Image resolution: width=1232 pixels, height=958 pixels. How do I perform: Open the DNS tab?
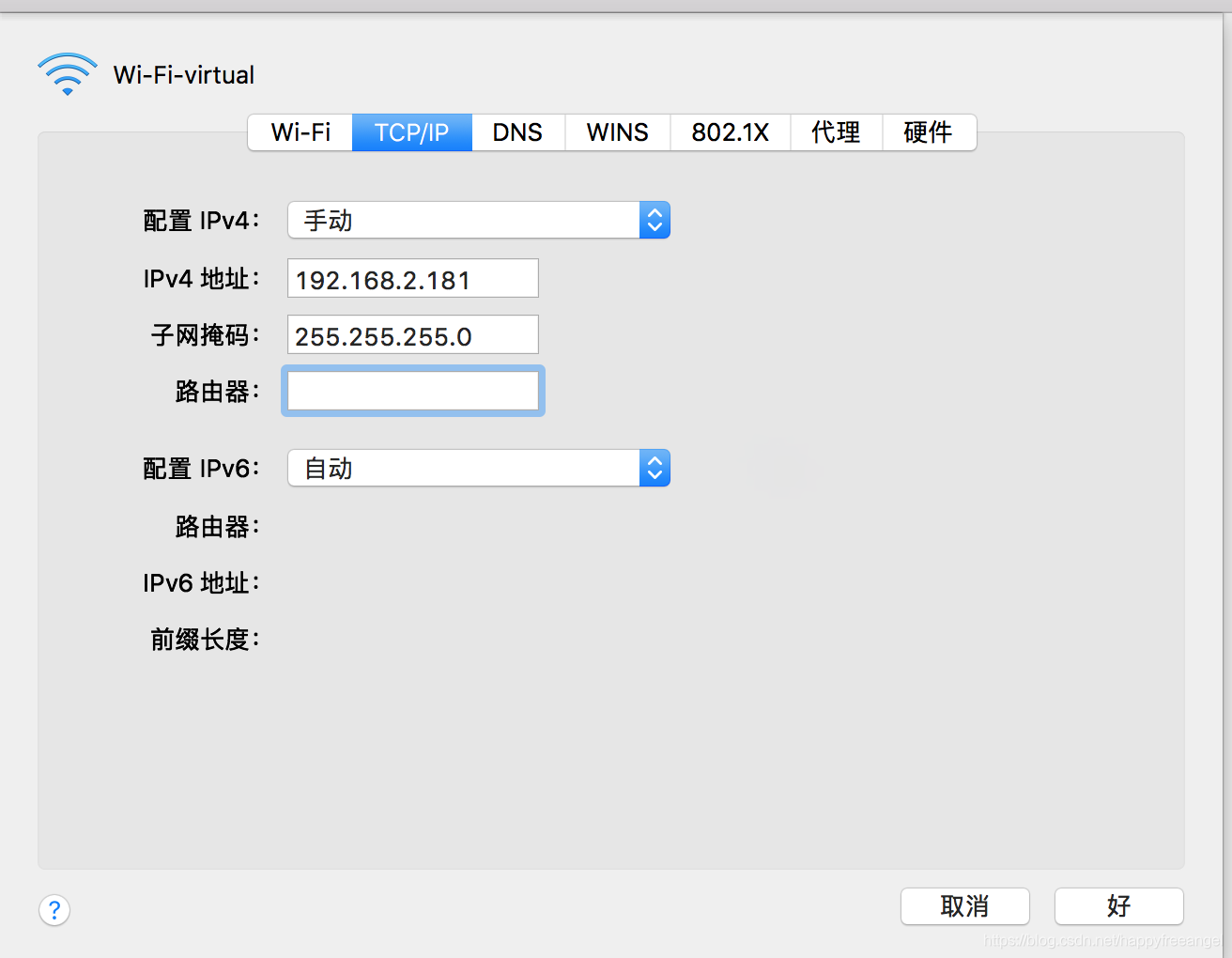click(518, 132)
